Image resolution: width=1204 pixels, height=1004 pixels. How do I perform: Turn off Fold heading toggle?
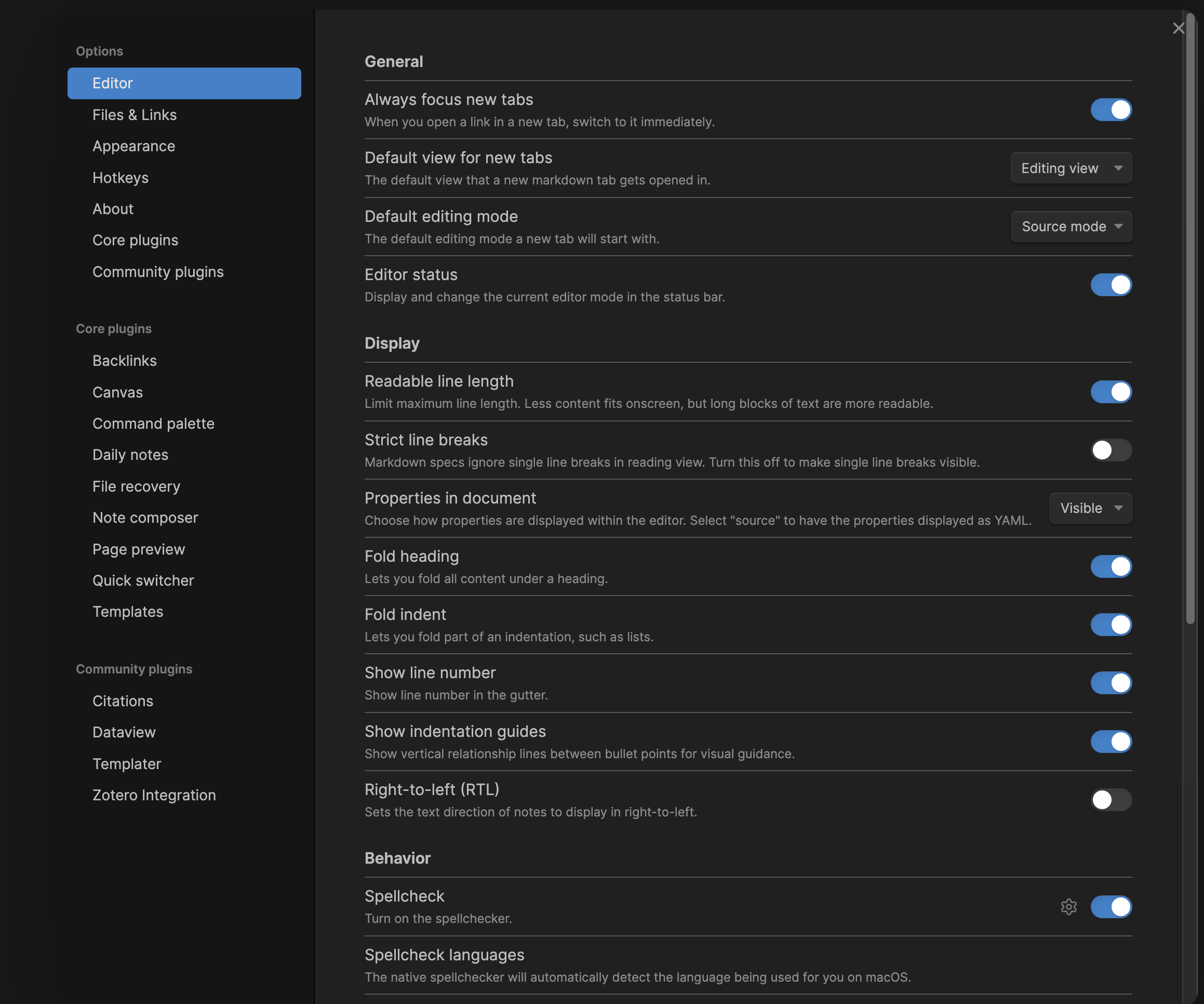click(x=1111, y=566)
